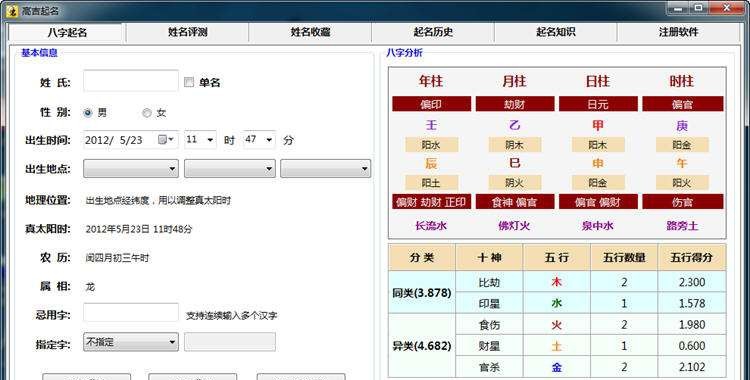Open the 姓名收藏 tab

pos(310,33)
